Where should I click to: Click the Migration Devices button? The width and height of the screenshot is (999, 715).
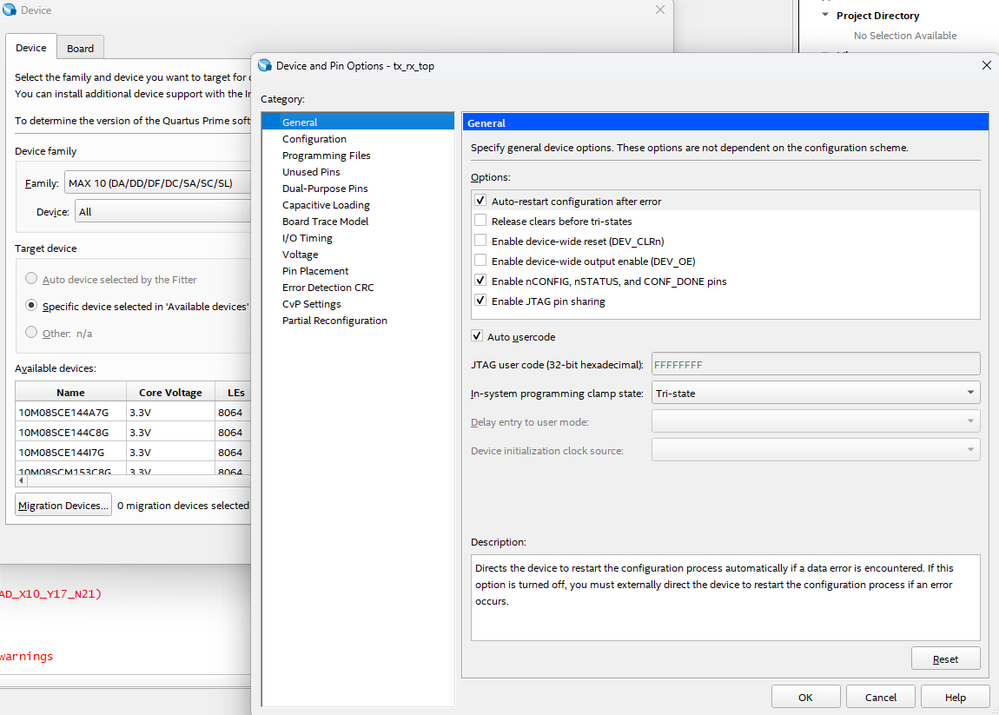(x=63, y=505)
